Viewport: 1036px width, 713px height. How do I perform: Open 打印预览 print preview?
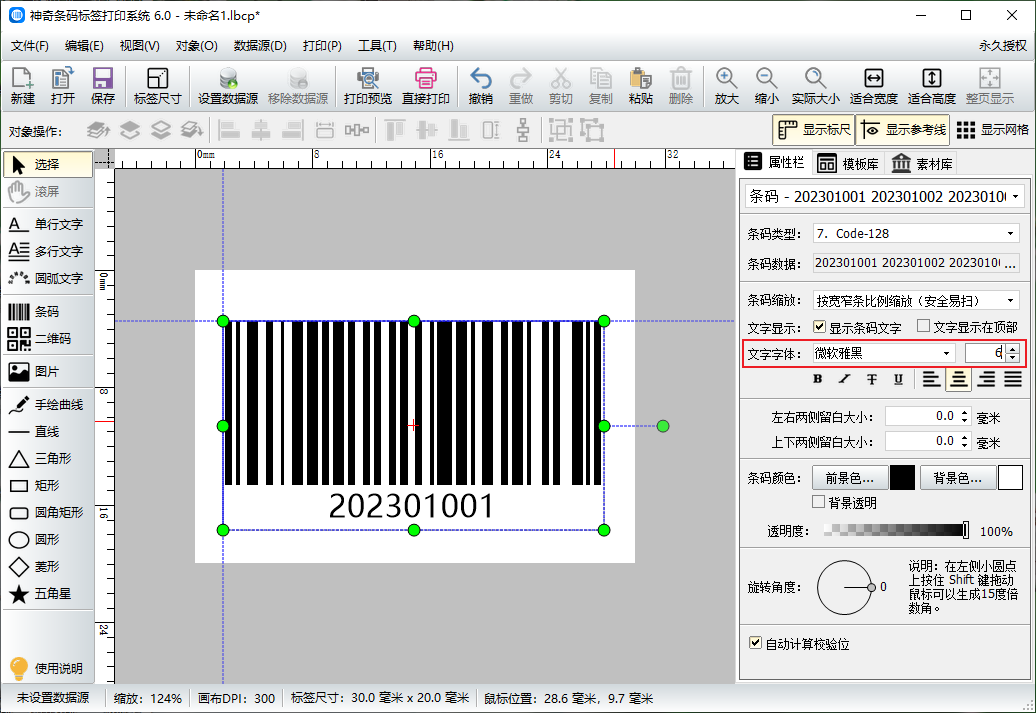coord(367,86)
